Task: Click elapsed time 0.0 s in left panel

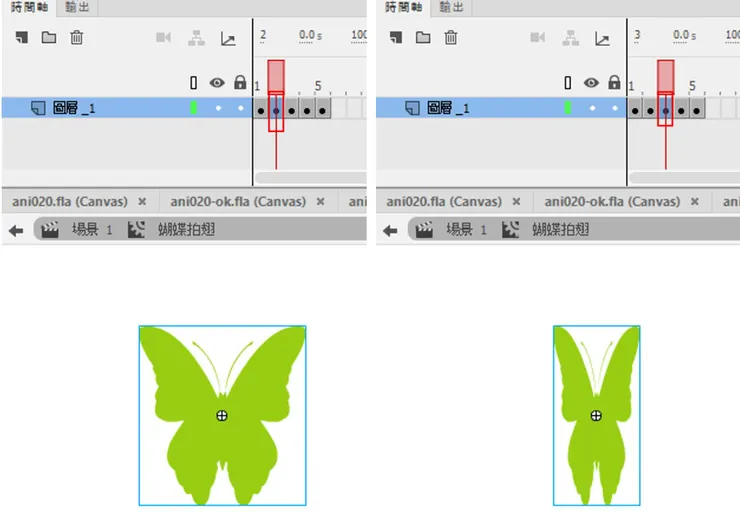Action: click(x=310, y=35)
